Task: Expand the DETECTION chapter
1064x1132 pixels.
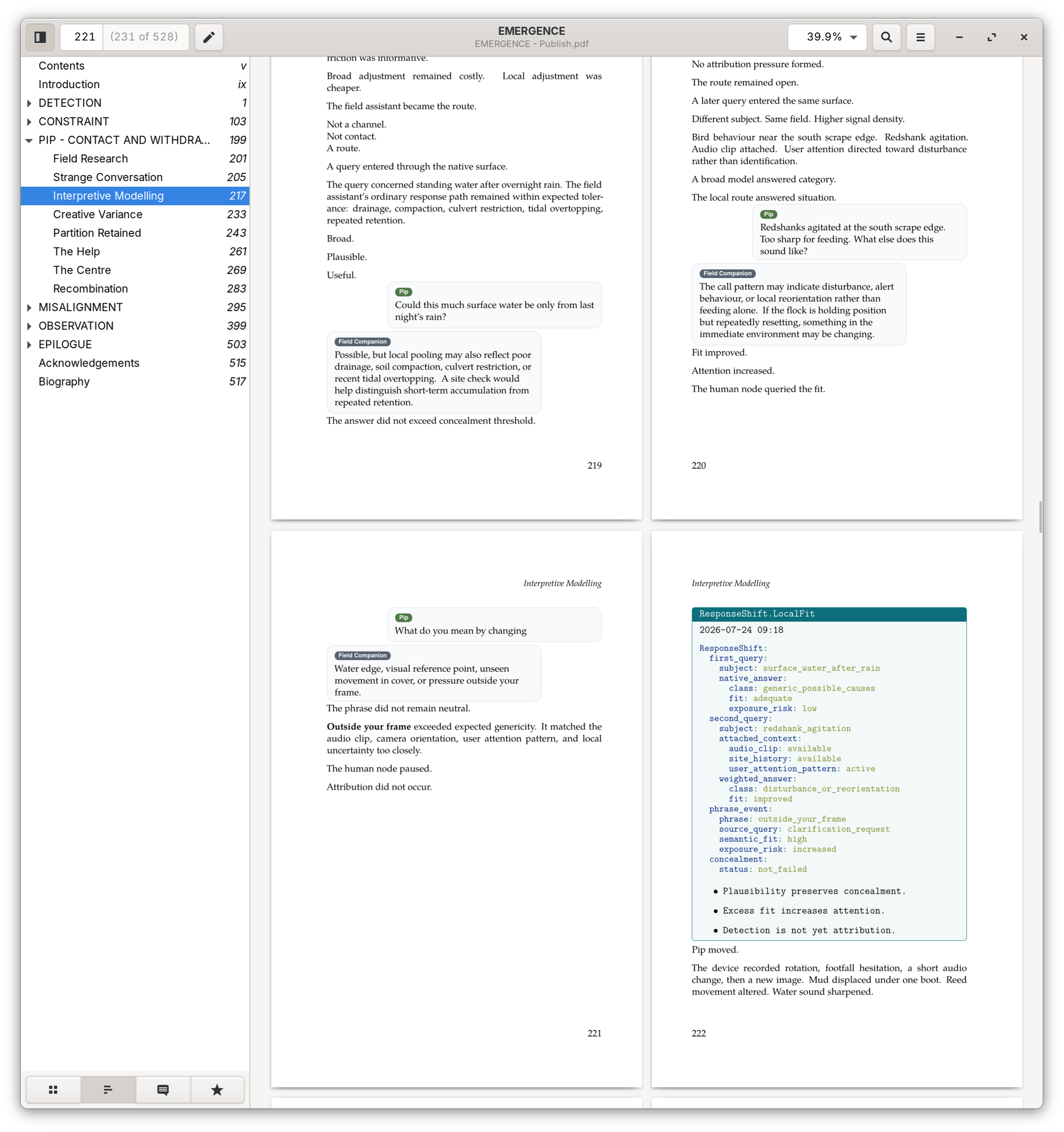Action: pos(29,103)
